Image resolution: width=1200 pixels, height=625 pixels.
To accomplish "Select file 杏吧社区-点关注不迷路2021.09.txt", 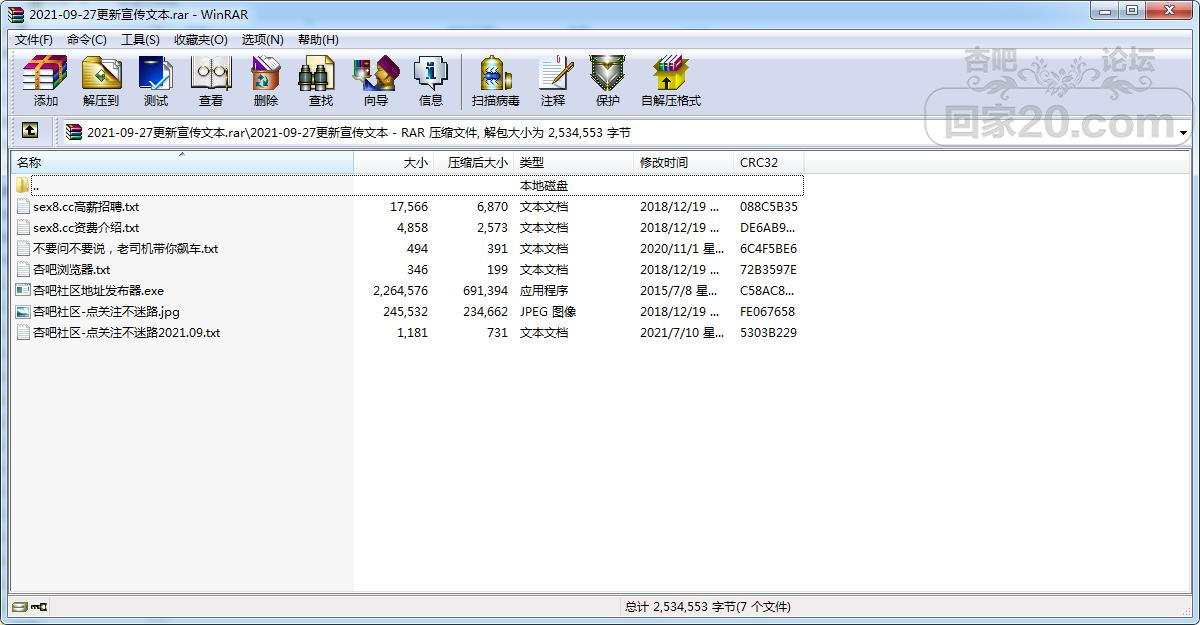I will tap(127, 333).
